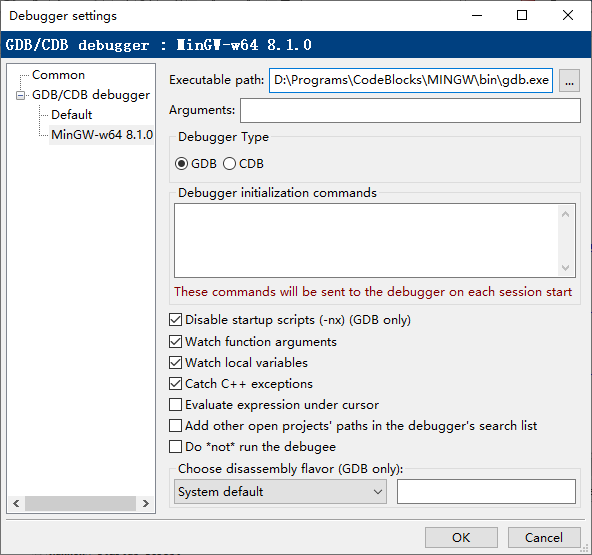The height and width of the screenshot is (555, 592).
Task: Click the right arrow of tree scrollbar
Action: click(146, 503)
